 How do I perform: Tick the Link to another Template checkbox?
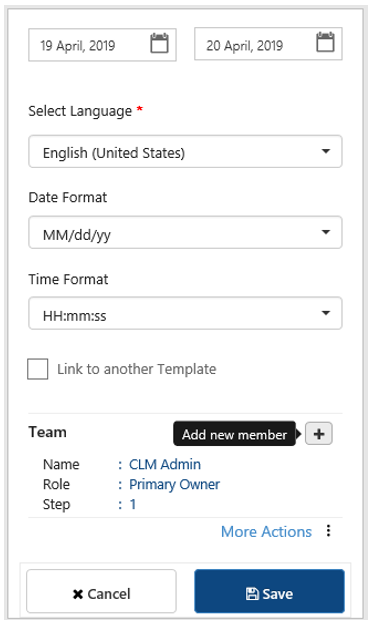pos(38,369)
